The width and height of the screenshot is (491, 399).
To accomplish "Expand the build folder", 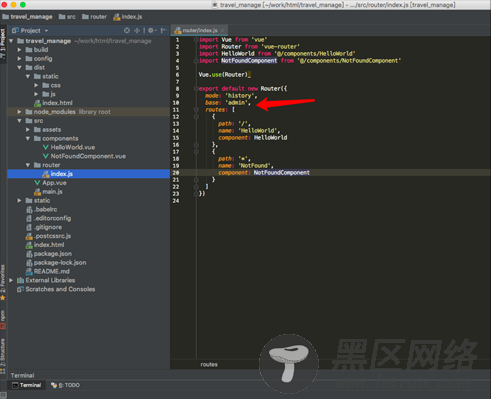I will click(19, 50).
